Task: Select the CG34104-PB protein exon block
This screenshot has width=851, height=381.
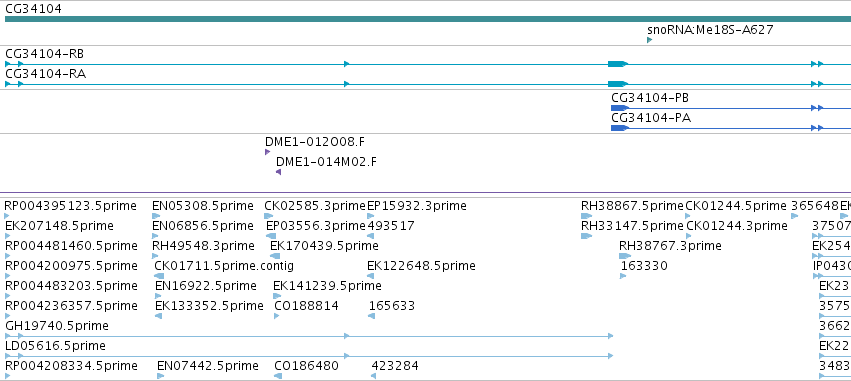Action: point(619,108)
